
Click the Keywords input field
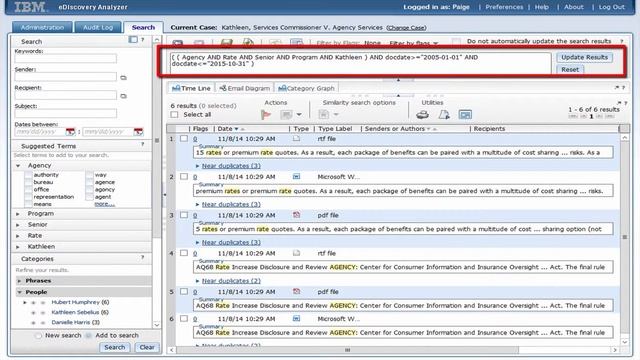65,59
